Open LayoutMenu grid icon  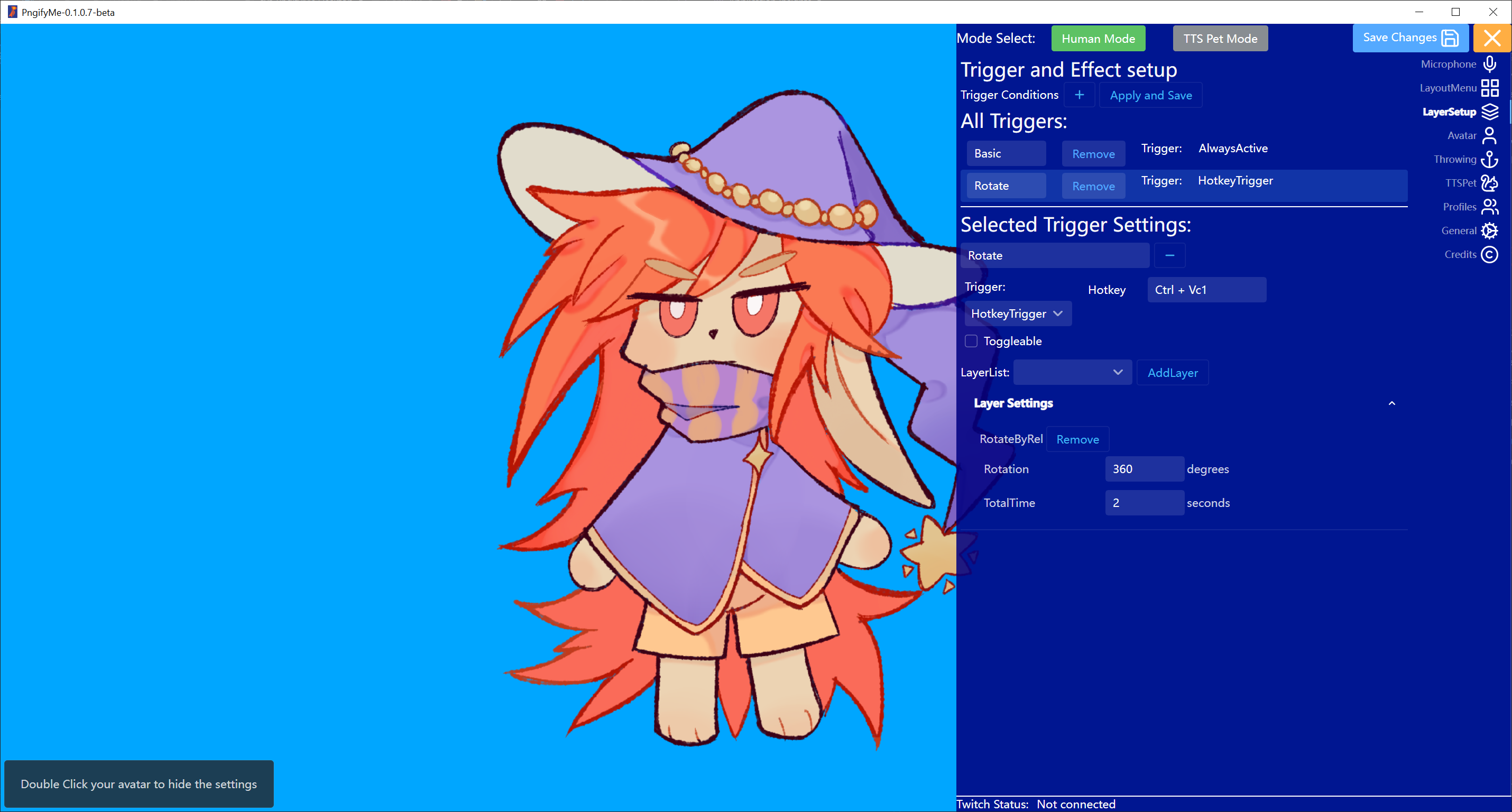click(x=1489, y=88)
